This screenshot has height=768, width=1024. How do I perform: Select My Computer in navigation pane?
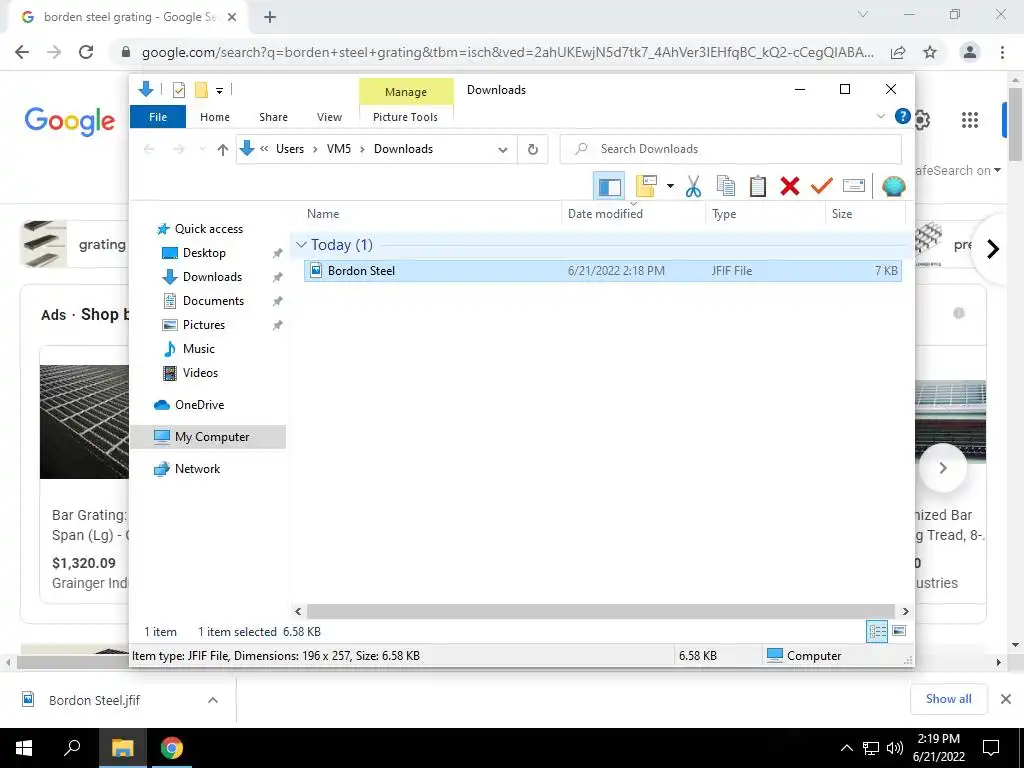click(212, 437)
